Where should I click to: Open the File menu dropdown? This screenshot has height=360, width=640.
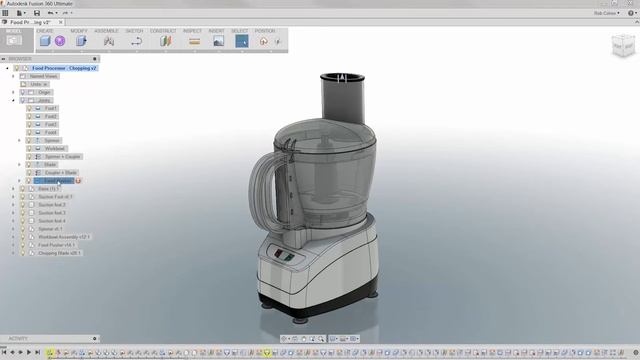(x=21, y=13)
